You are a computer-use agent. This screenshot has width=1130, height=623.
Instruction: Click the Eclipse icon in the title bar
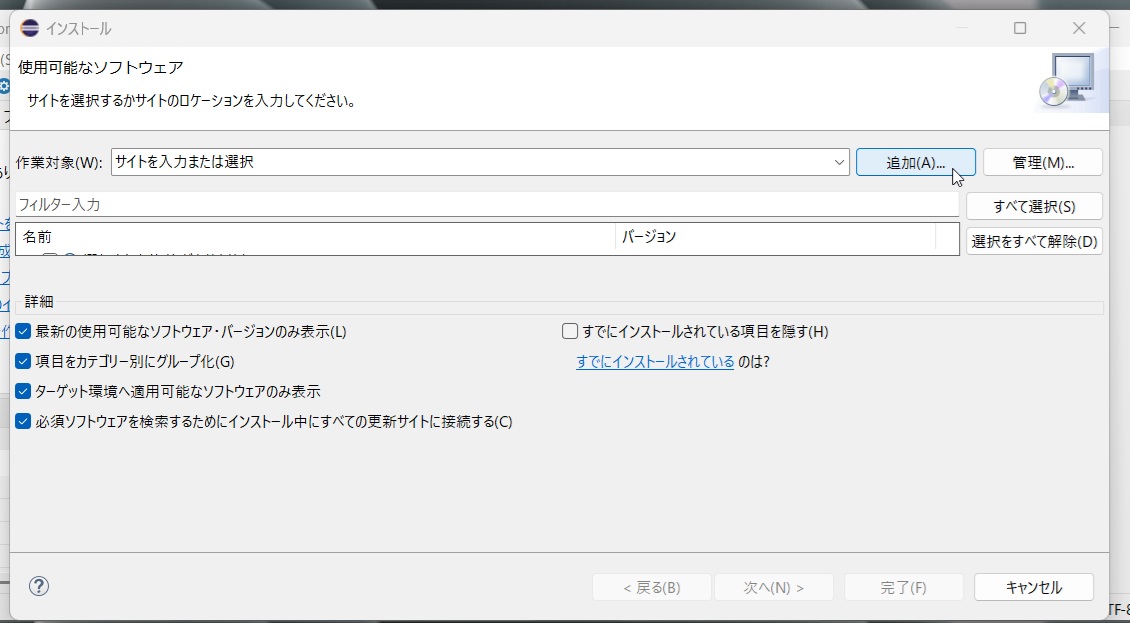point(30,28)
